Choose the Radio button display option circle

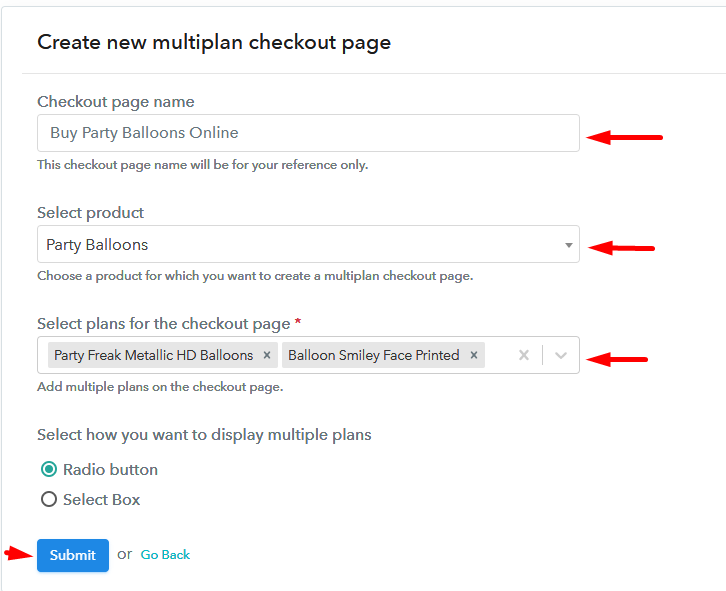[x=48, y=469]
